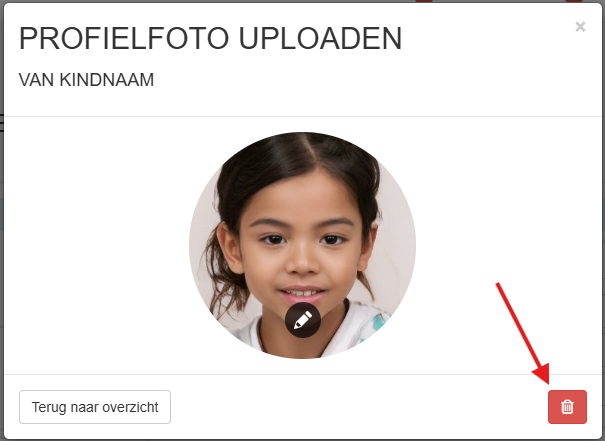Viewport: 605px width, 441px height.
Task: Remove the uploaded picture using red trash icon
Action: click(567, 407)
